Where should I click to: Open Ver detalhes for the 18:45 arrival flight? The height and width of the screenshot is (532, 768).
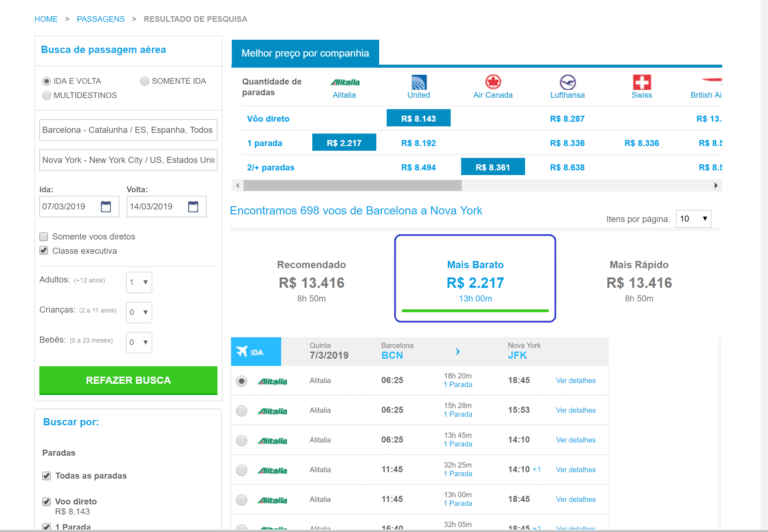point(575,381)
